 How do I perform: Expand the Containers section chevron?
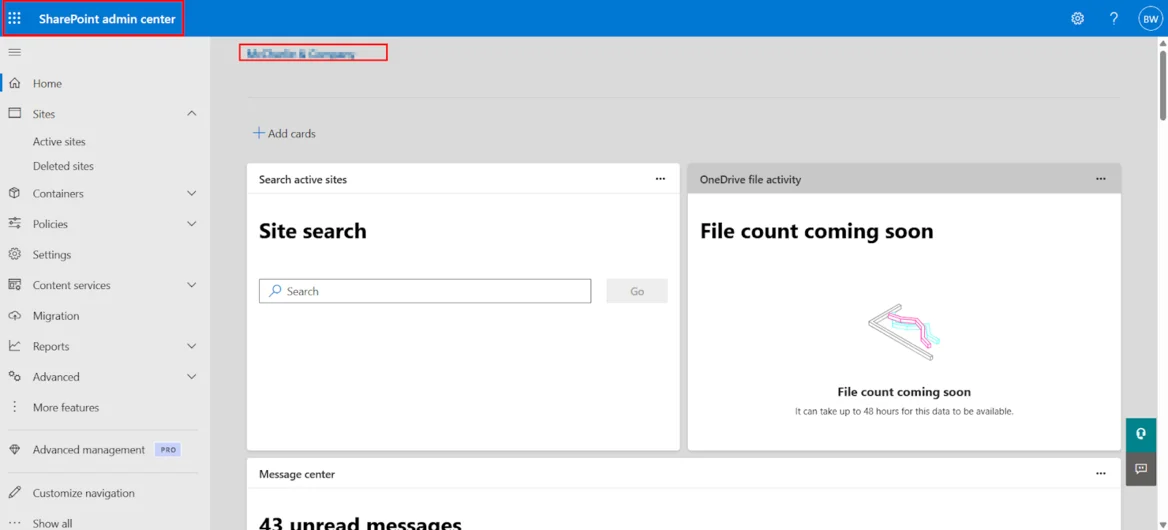click(x=191, y=194)
